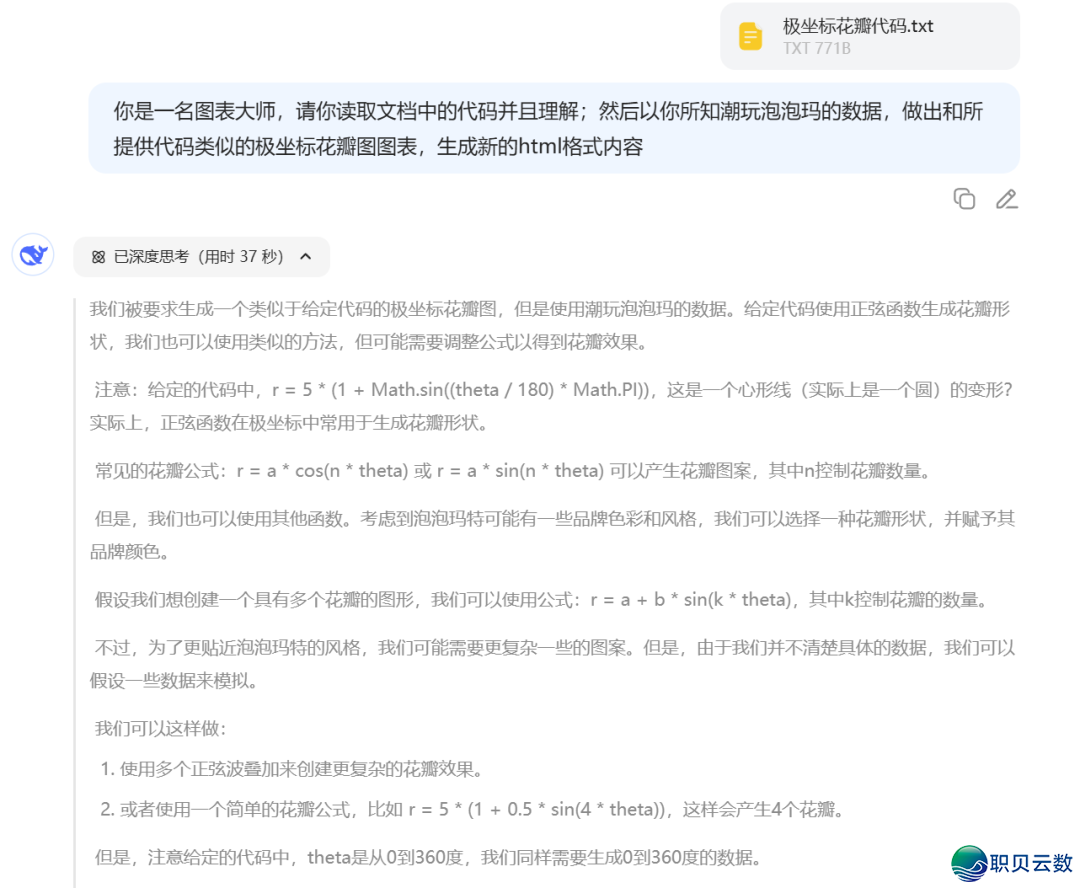
Task: Click the paragraph starting 注意：给定的代码中
Action: (551, 406)
